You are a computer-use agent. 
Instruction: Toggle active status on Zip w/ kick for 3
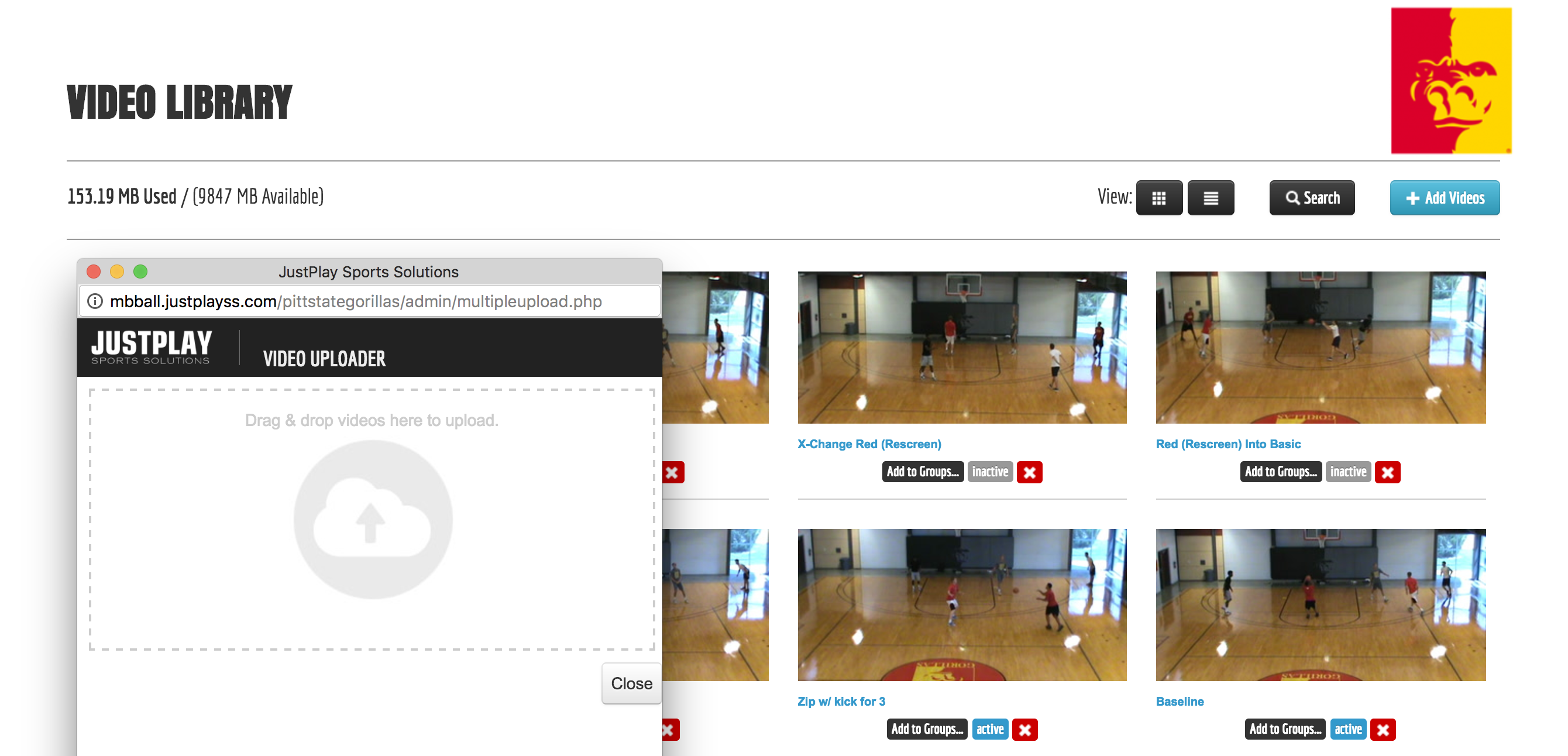pos(990,729)
